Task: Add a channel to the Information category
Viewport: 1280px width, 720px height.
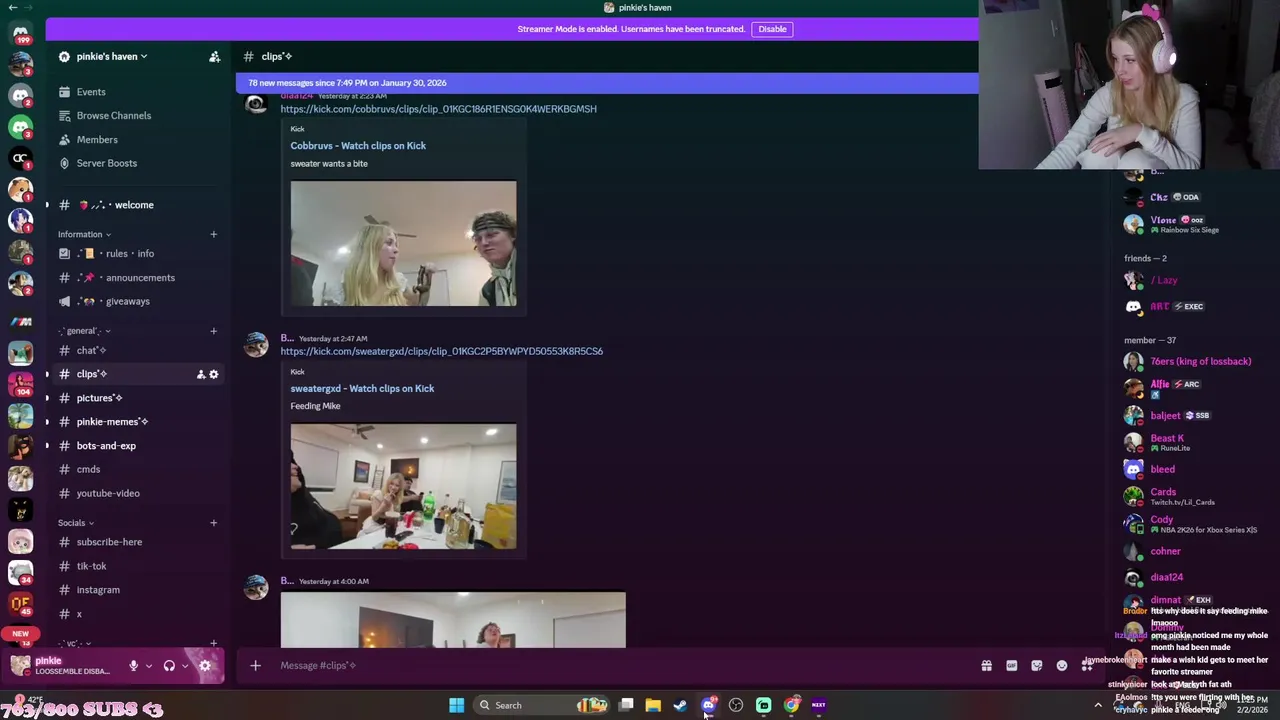Action: click(213, 234)
